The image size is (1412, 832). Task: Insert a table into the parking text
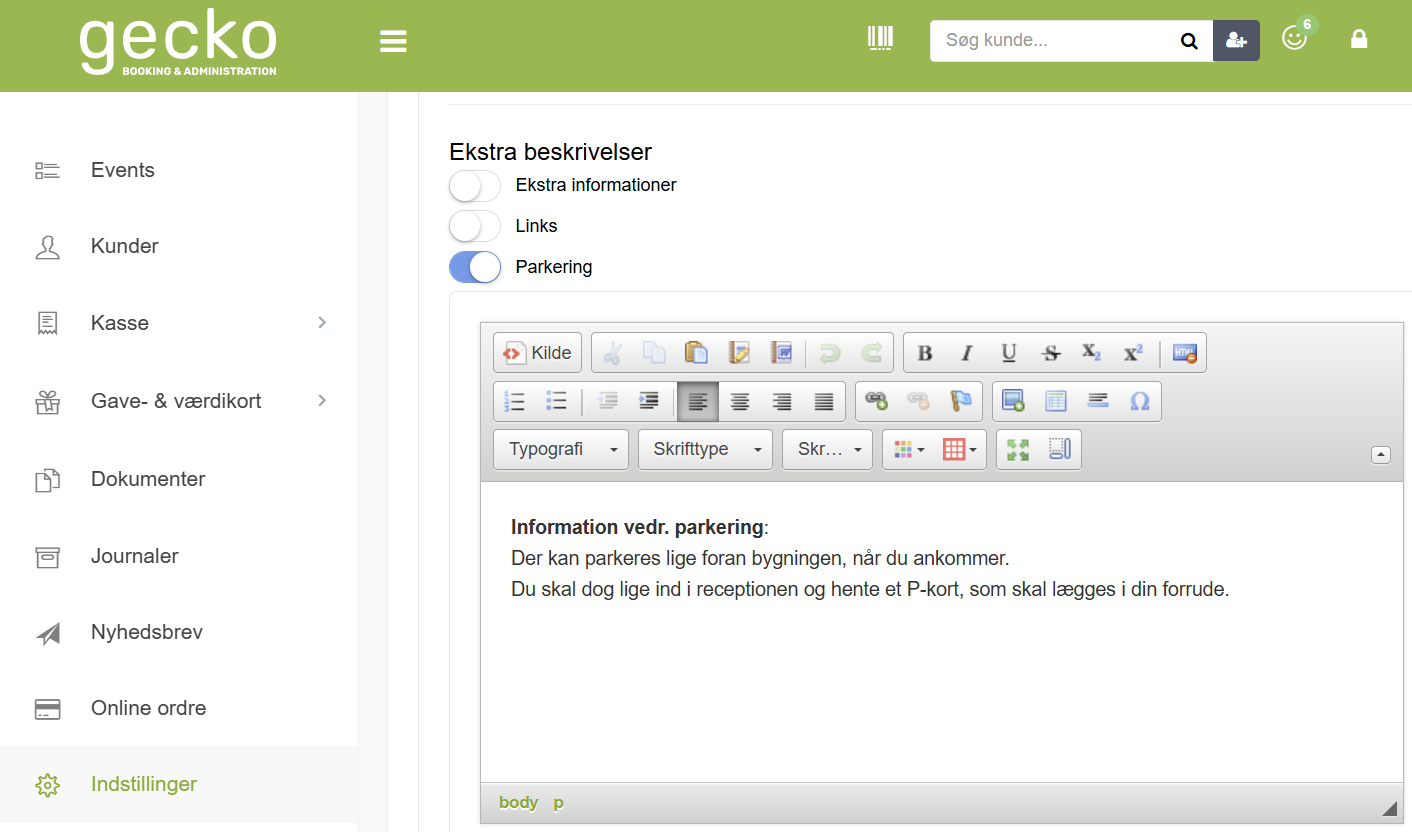(x=1056, y=400)
